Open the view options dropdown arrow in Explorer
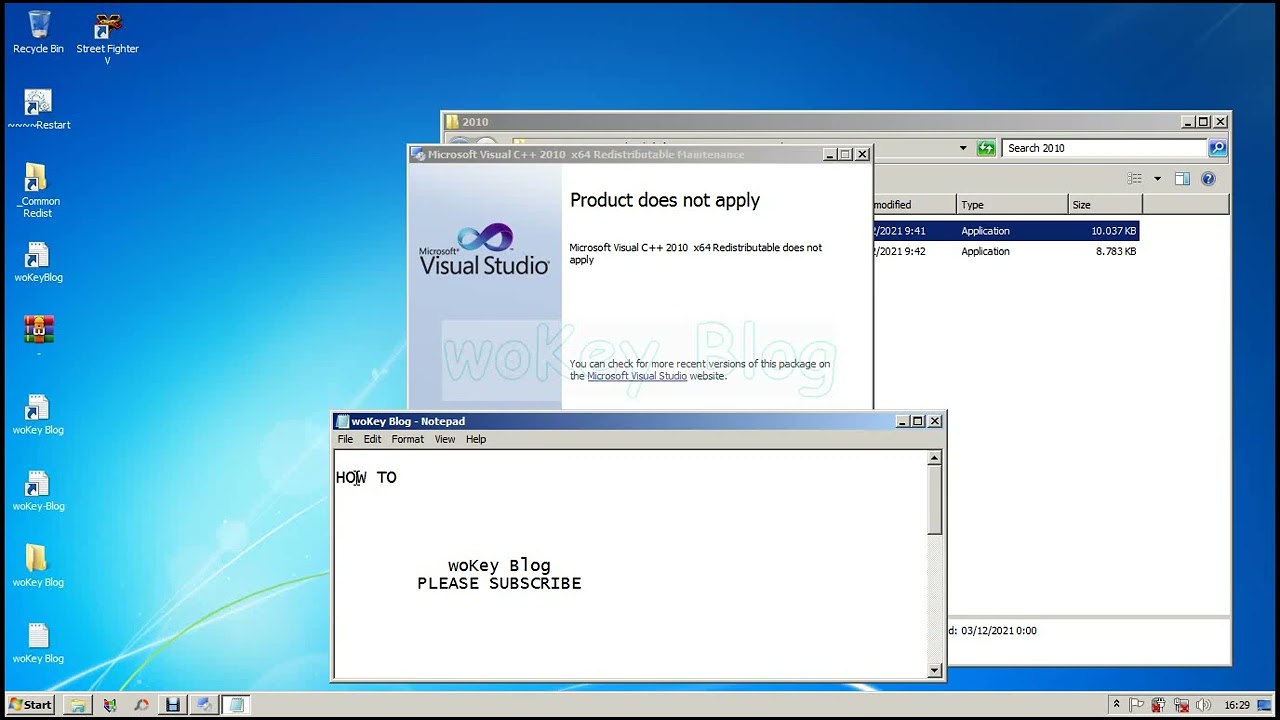The width and height of the screenshot is (1280, 720). pos(1157,179)
